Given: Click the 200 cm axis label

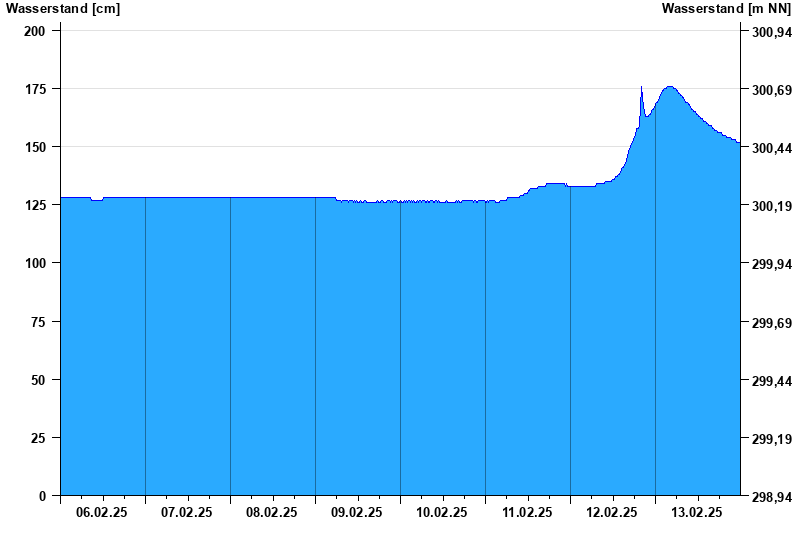Looking at the screenshot, I should [35, 31].
